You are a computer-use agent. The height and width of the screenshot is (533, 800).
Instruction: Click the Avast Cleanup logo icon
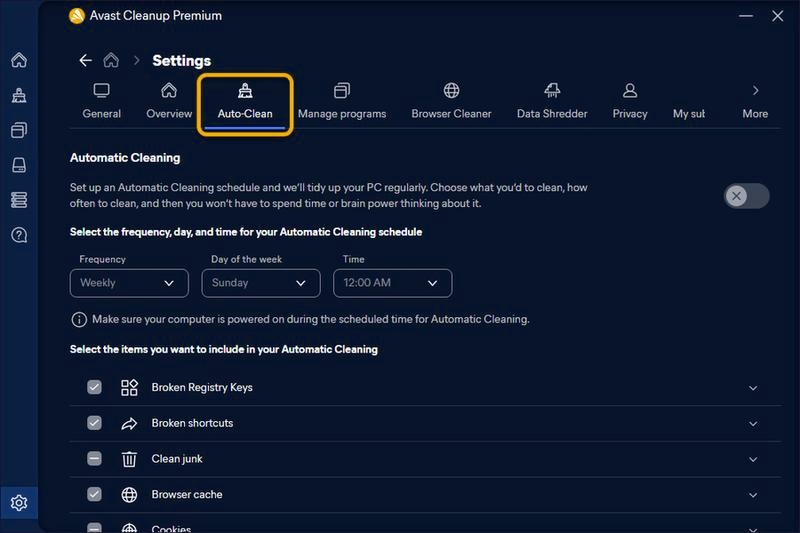[77, 16]
